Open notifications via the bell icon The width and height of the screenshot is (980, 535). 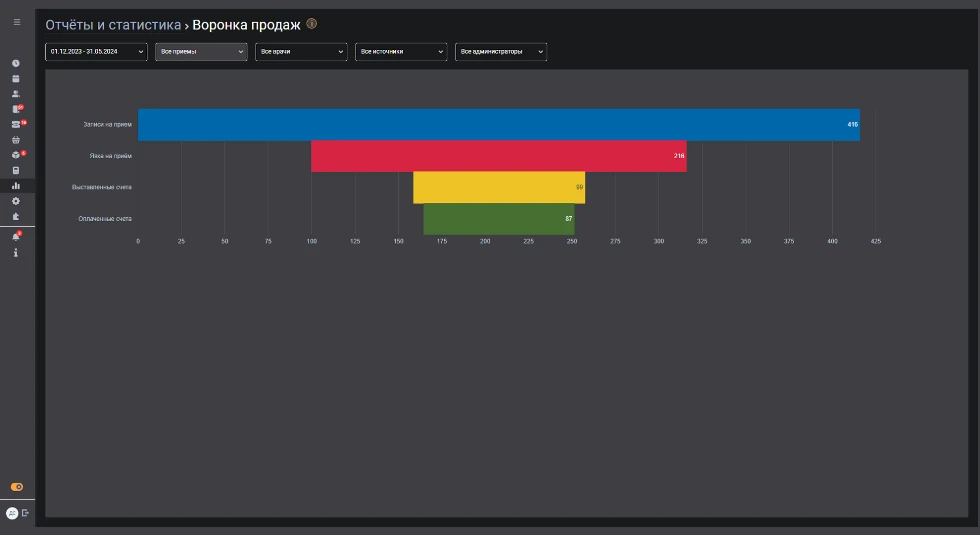[16, 237]
